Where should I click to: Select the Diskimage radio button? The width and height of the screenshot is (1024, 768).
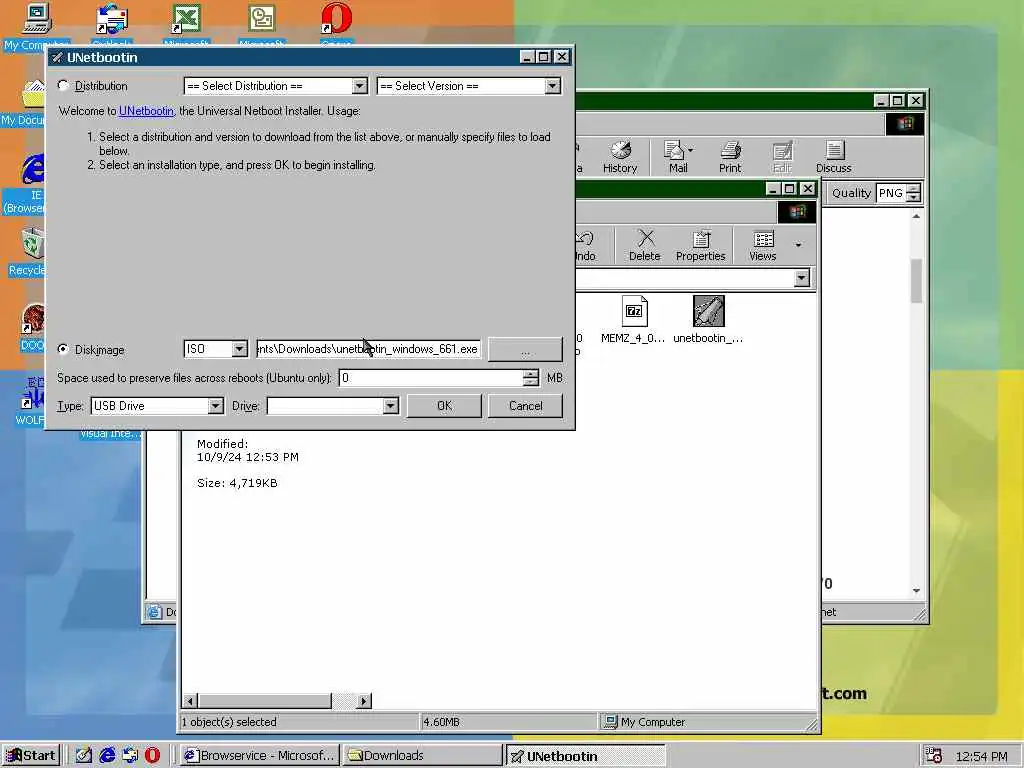coord(63,349)
